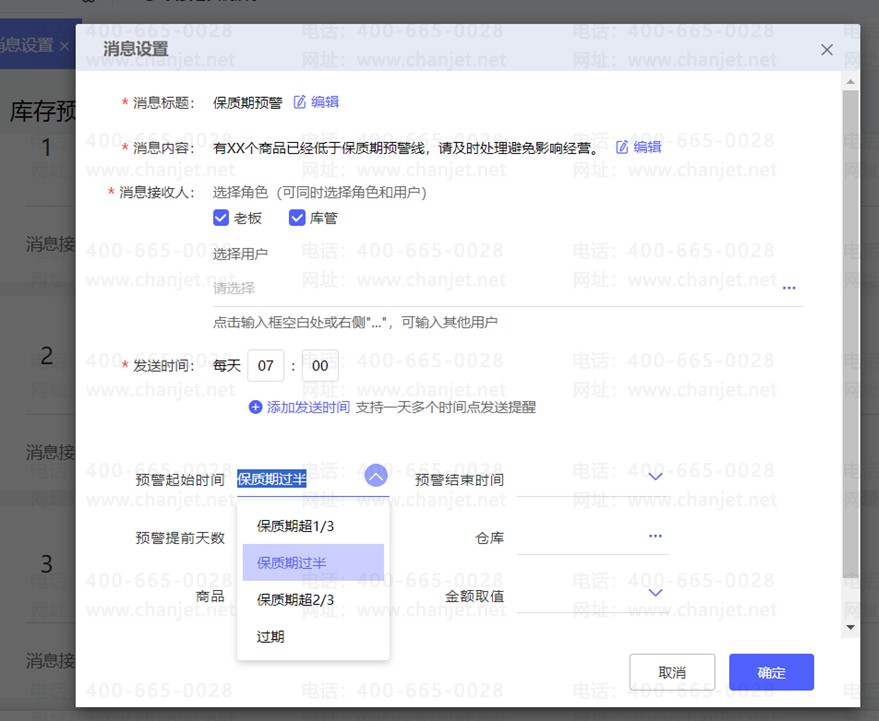Select 过期 option in dropdown list
Image resolution: width=879 pixels, height=721 pixels.
270,636
